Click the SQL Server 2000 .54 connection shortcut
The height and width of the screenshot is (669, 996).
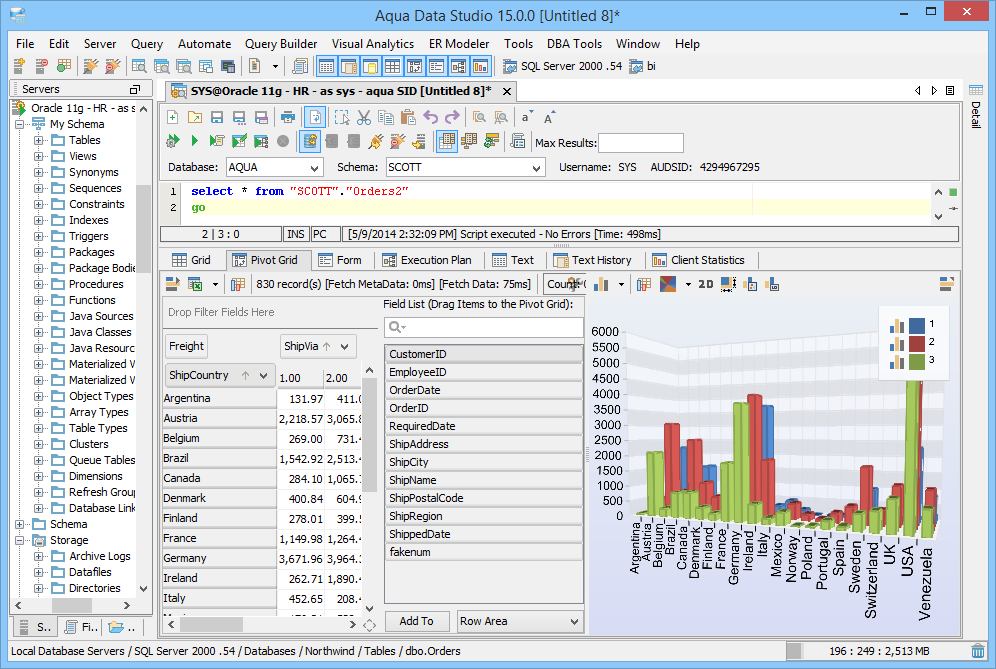coord(562,66)
